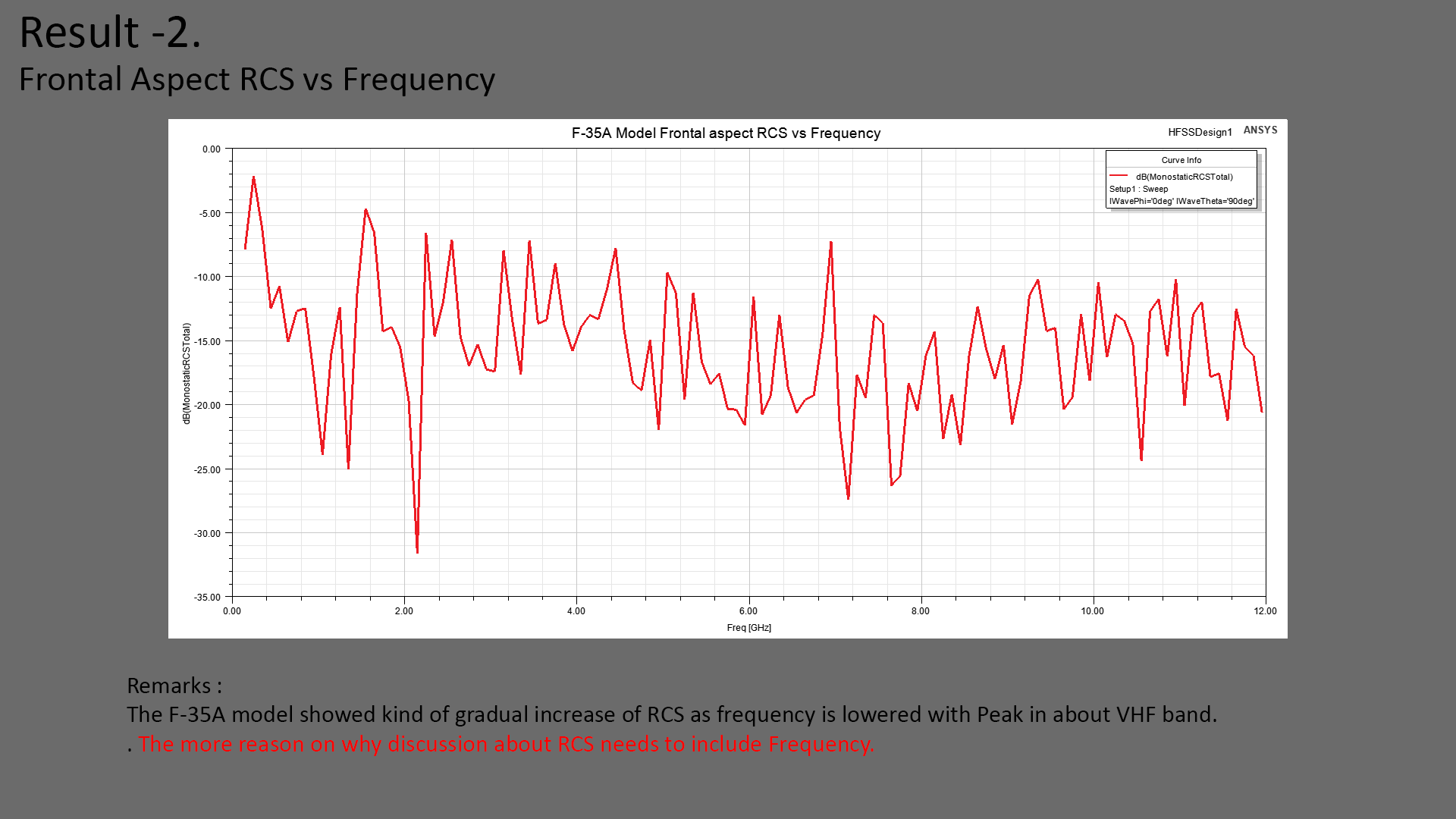The width and height of the screenshot is (1456, 819).
Task: Click 'Setup1 : Sweep' legend text
Action: (1138, 189)
